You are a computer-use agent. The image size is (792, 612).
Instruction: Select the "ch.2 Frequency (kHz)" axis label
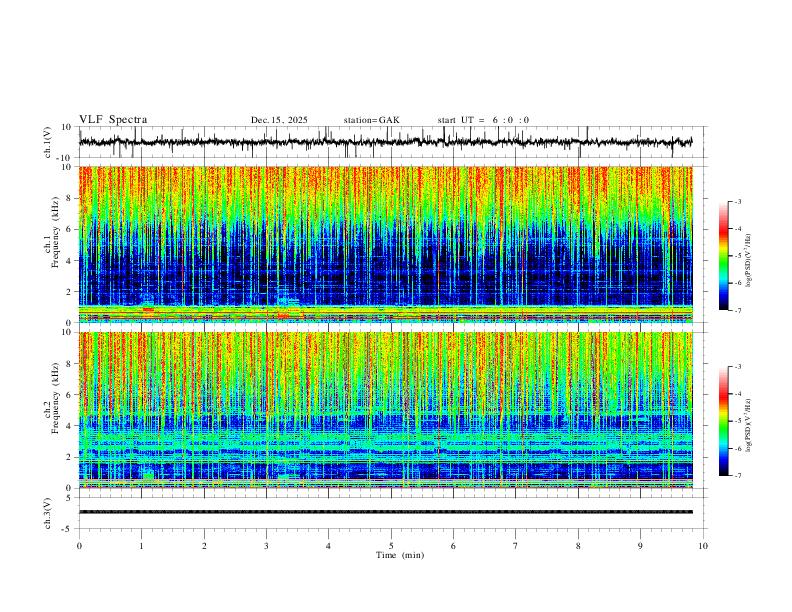click(x=53, y=398)
